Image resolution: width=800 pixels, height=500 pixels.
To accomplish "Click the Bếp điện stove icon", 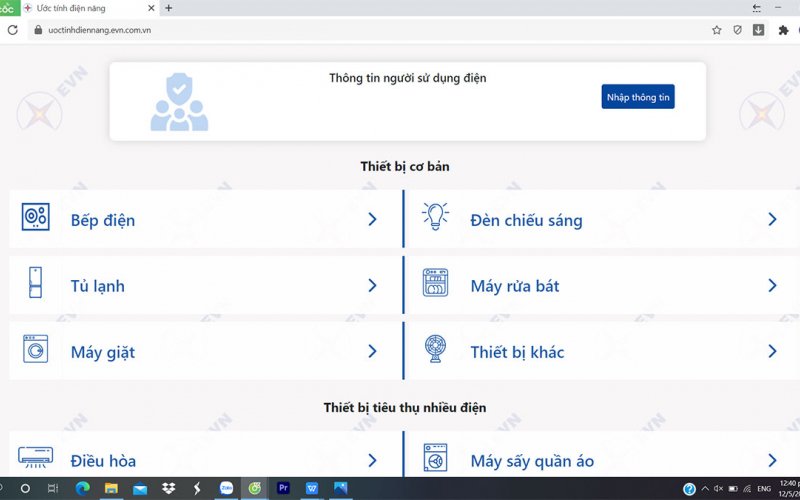I will [36, 217].
